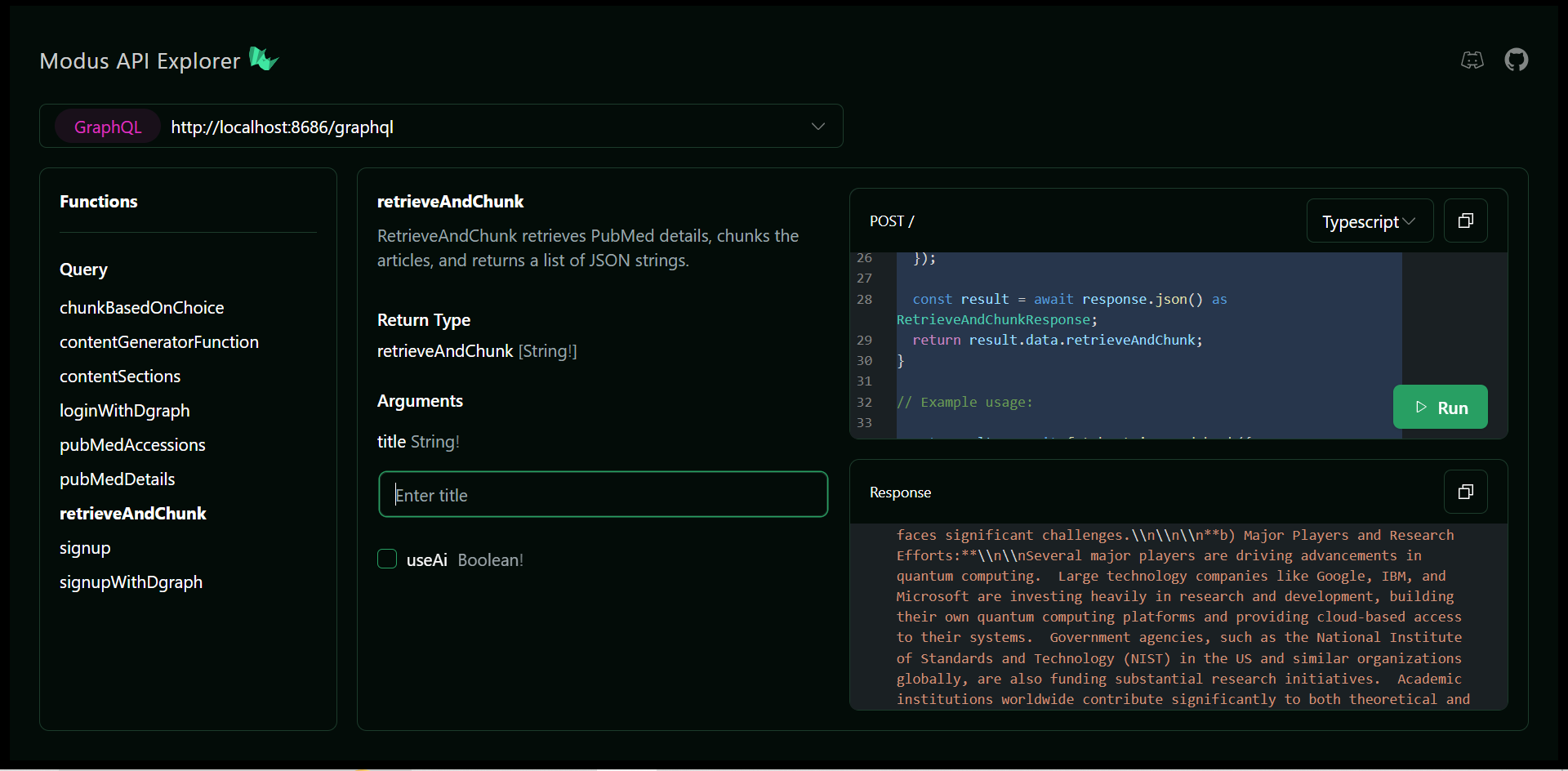1568x771 pixels.
Task: Click the useAi Boolean! label
Action: point(465,560)
